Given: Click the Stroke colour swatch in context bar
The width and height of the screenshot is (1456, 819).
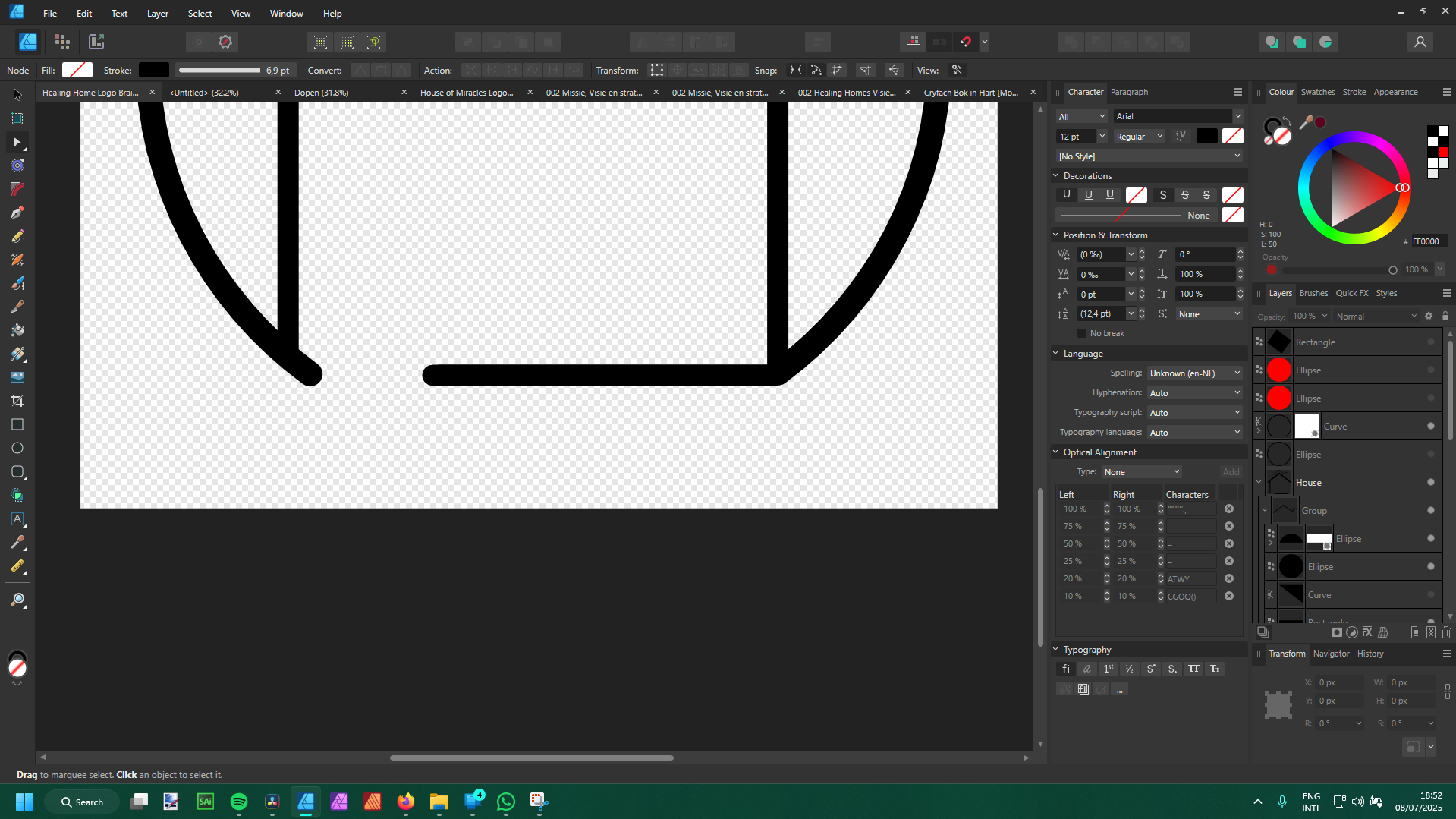Looking at the screenshot, I should click(154, 70).
